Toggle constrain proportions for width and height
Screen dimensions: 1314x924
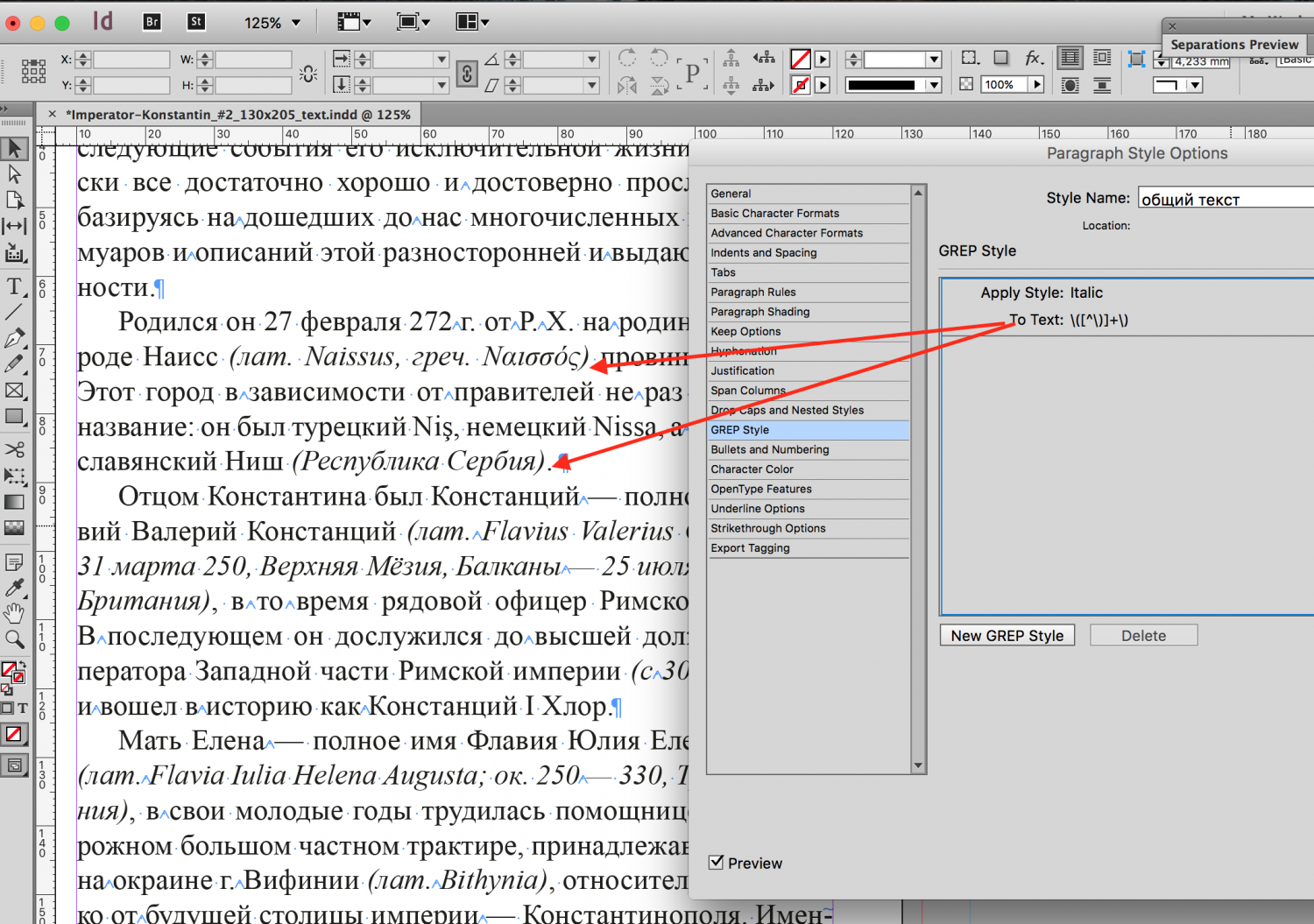(x=308, y=74)
